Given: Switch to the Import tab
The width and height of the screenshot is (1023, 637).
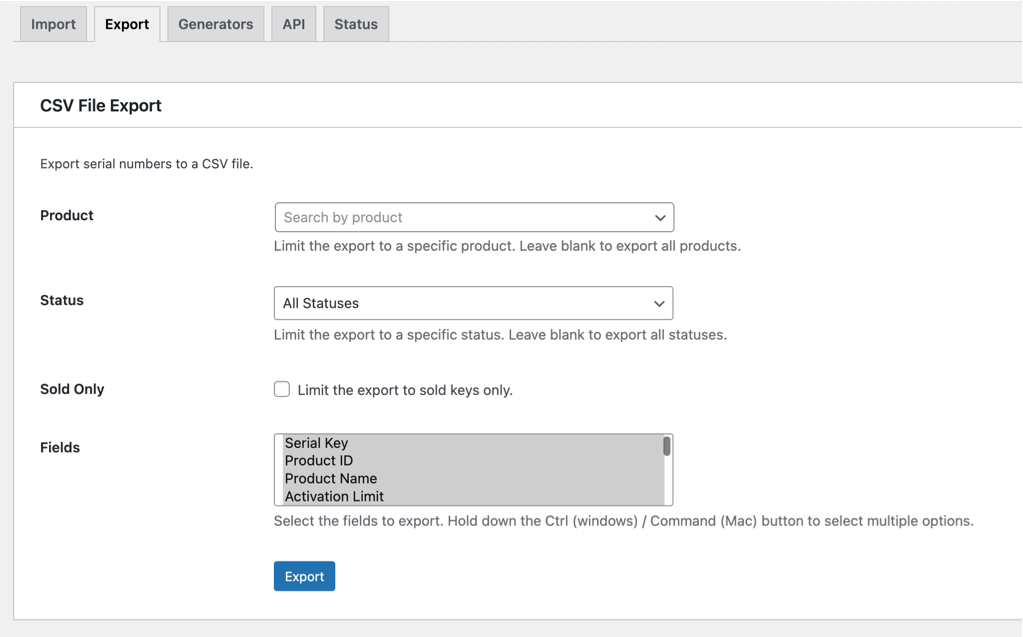Looking at the screenshot, I should [53, 24].
